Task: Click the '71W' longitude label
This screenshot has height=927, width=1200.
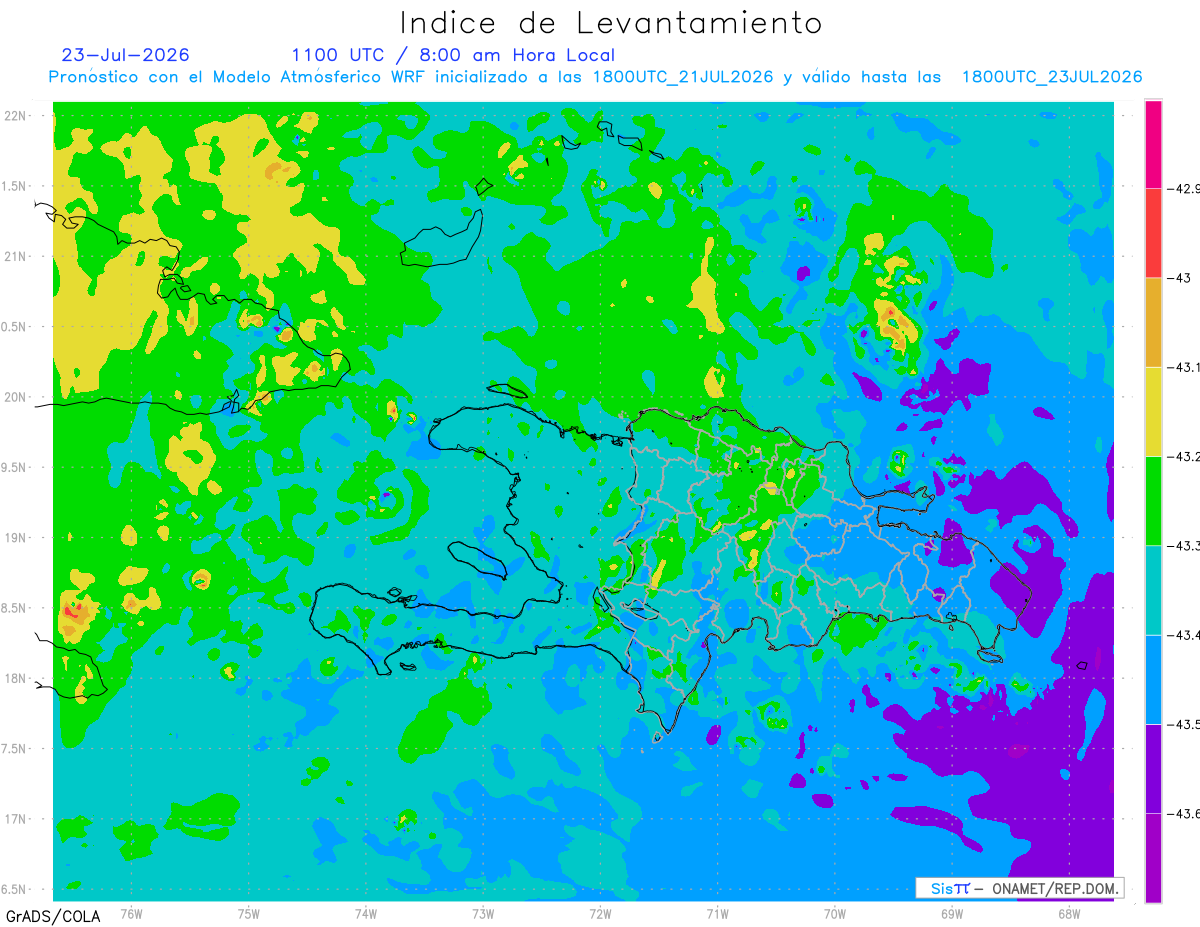Action: [717, 913]
